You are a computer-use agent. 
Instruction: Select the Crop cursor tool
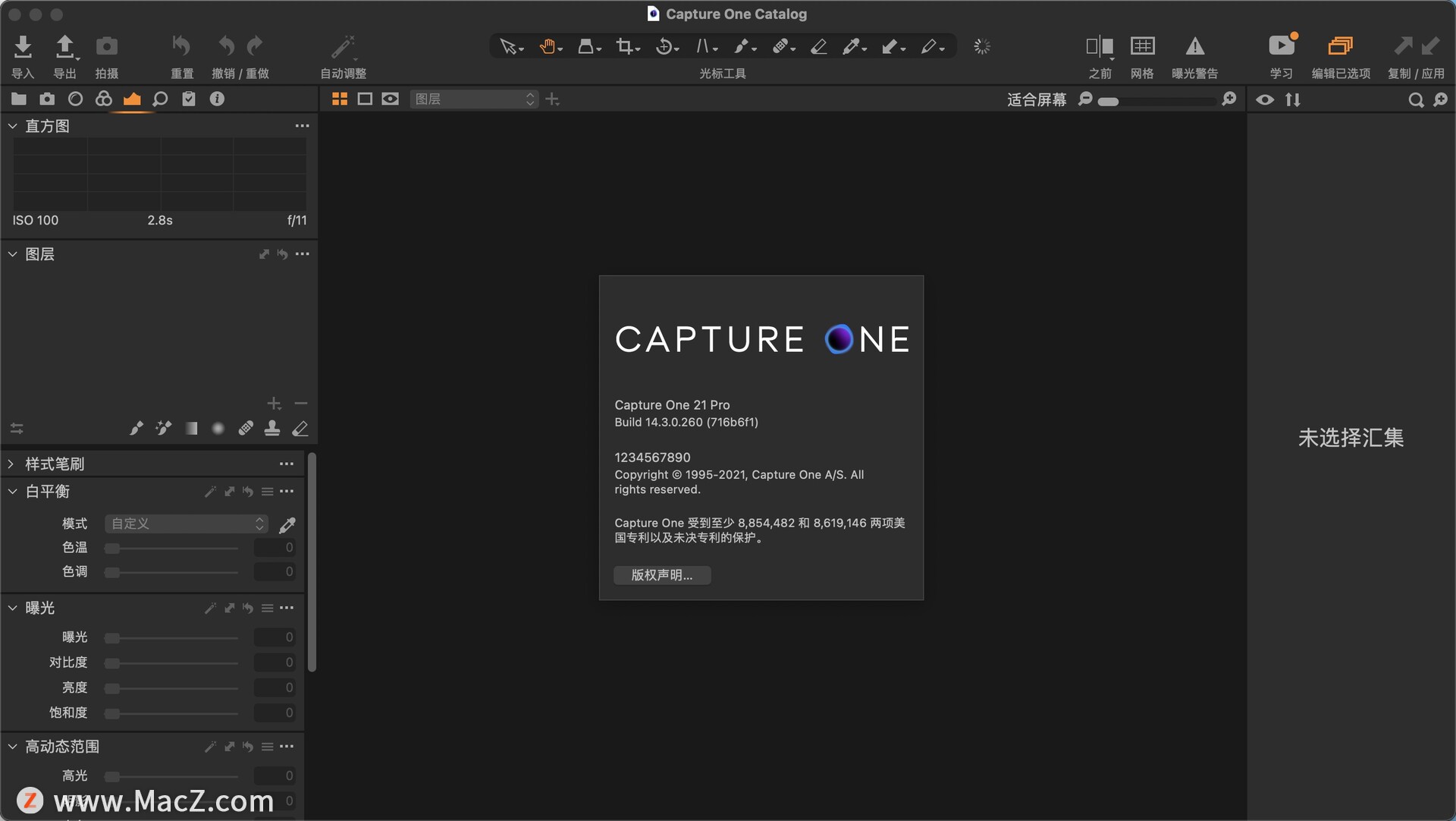(x=625, y=46)
